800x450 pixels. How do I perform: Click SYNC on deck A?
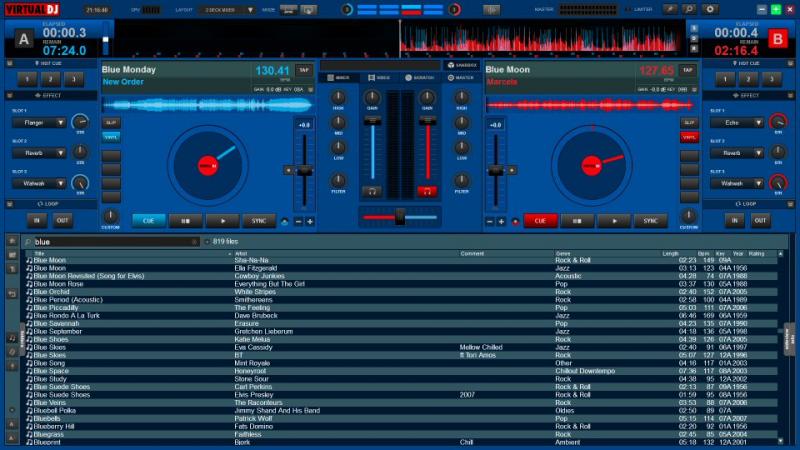pos(259,220)
